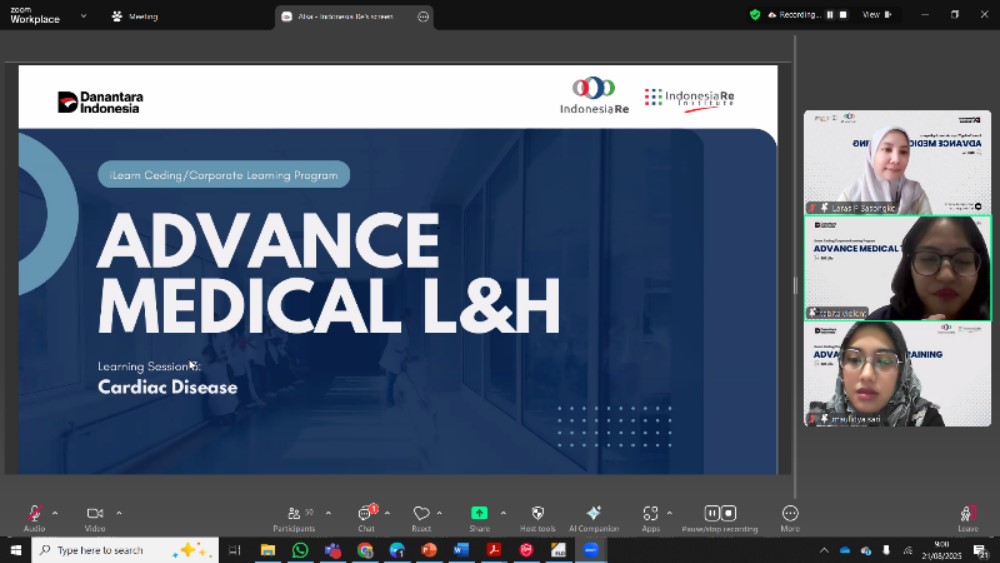Switch to the Meeting tab
The image size is (1000, 563).
click(134, 16)
